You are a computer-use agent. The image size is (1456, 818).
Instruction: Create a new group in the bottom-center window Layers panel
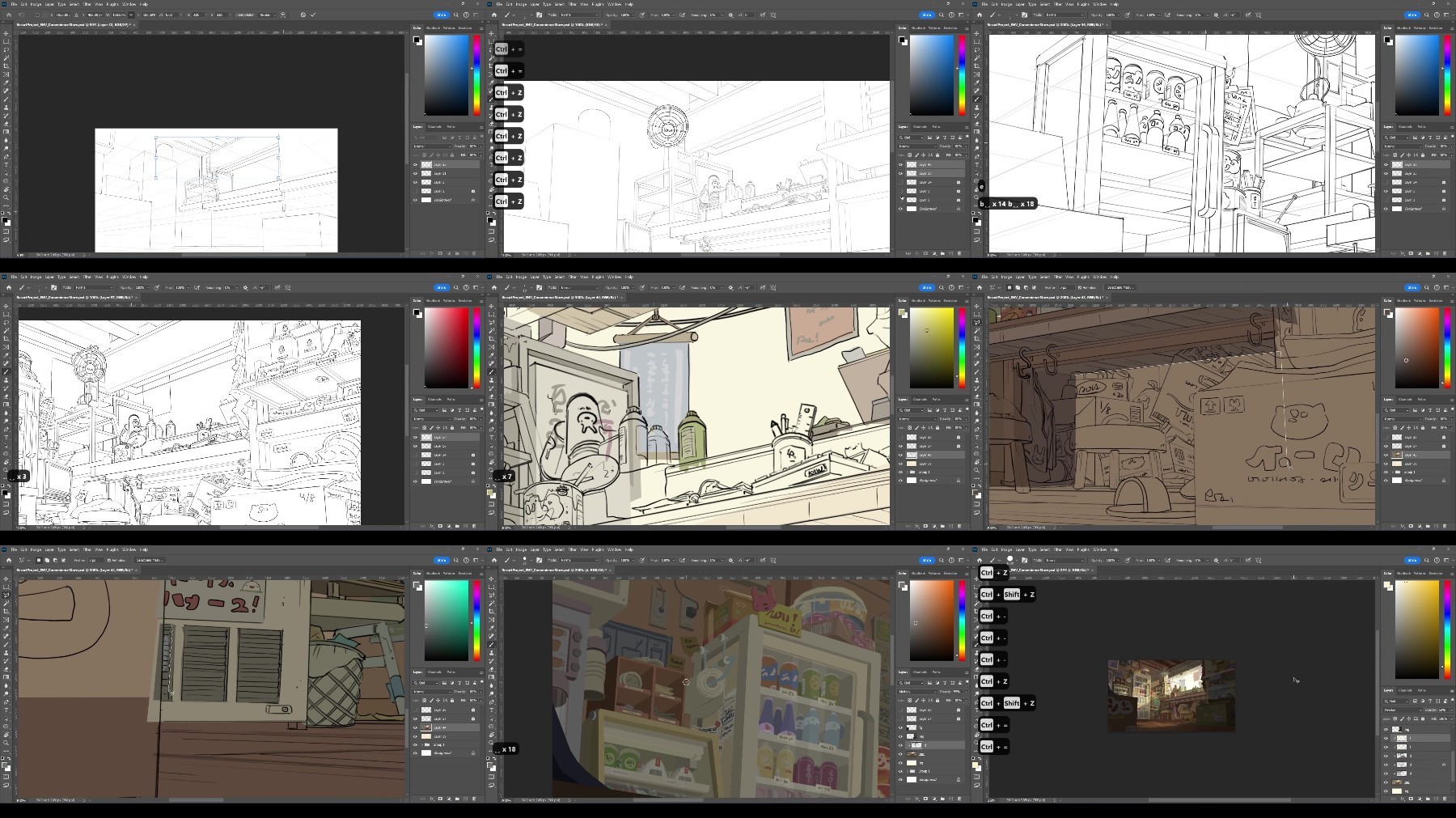(943, 799)
